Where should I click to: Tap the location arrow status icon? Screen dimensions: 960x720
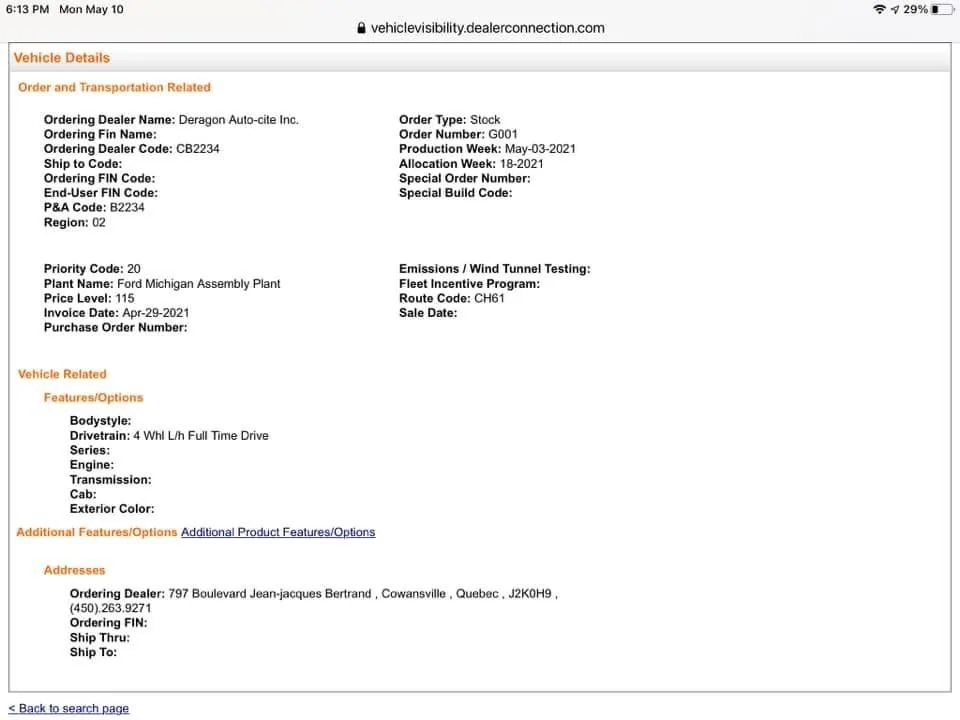pos(894,9)
